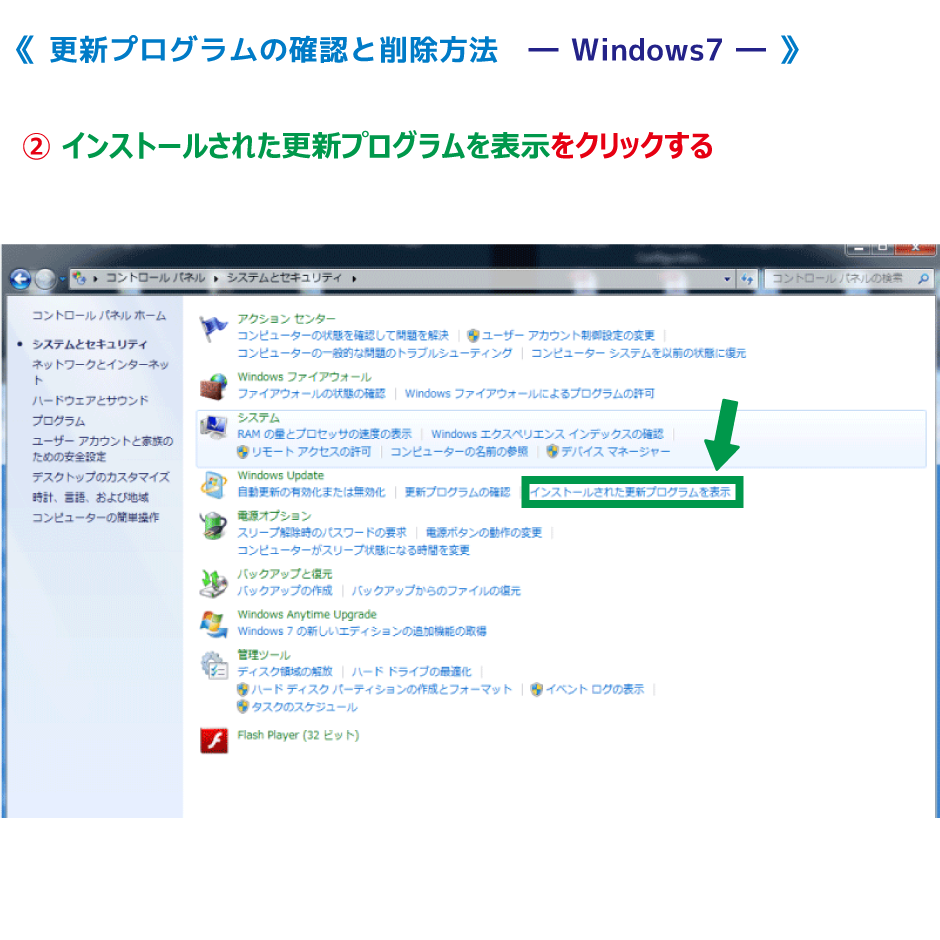Click the Windows Update icon
Image resolution: width=940 pixels, height=940 pixels.
(213, 485)
